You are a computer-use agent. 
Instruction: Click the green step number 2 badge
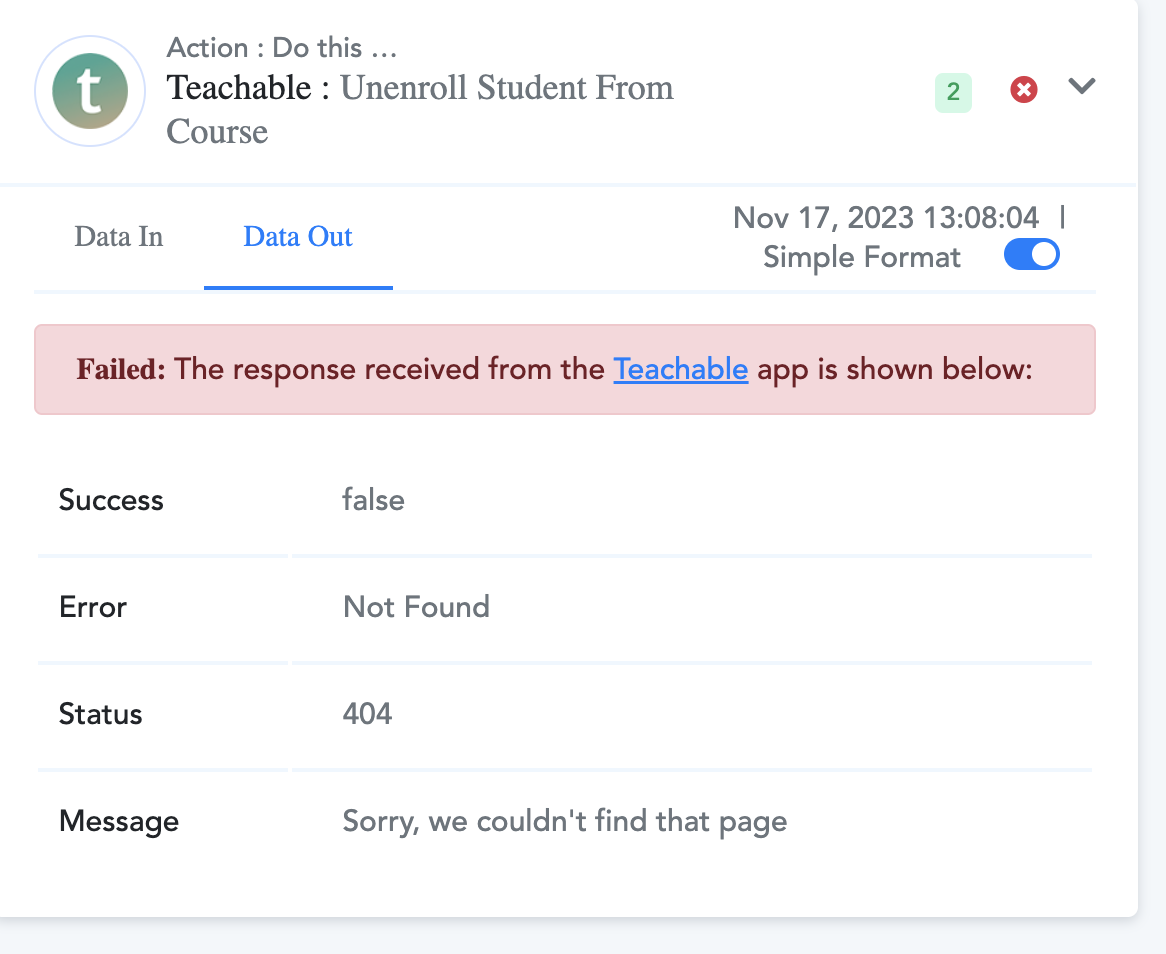coord(953,92)
